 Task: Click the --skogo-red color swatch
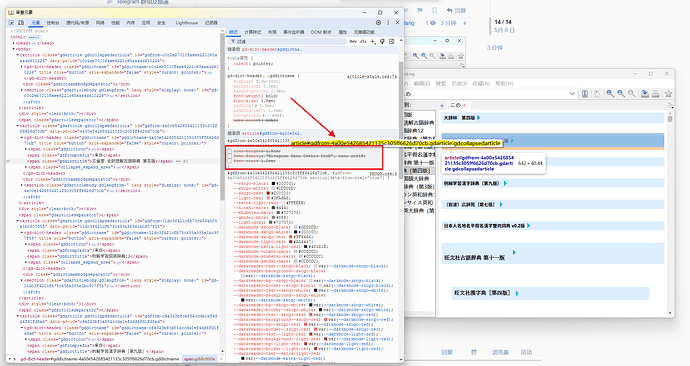tap(268, 193)
